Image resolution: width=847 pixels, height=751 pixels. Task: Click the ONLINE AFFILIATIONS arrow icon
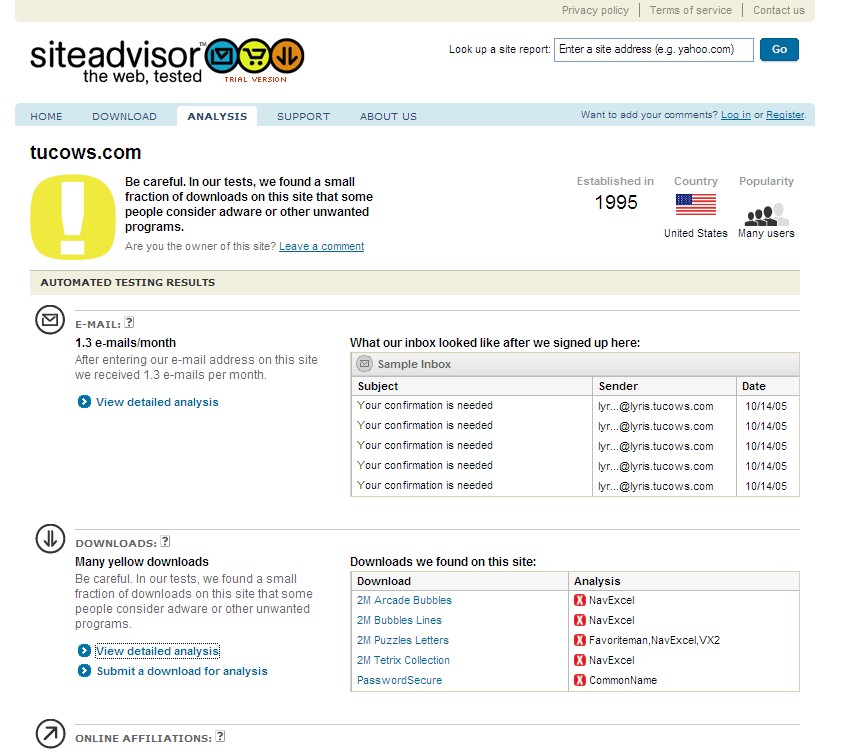(x=50, y=734)
